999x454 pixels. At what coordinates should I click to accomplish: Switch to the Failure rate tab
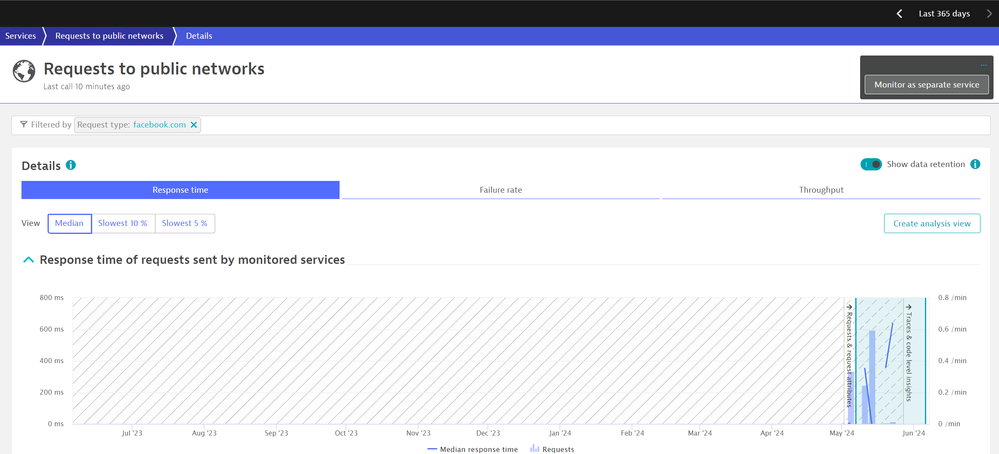(500, 189)
